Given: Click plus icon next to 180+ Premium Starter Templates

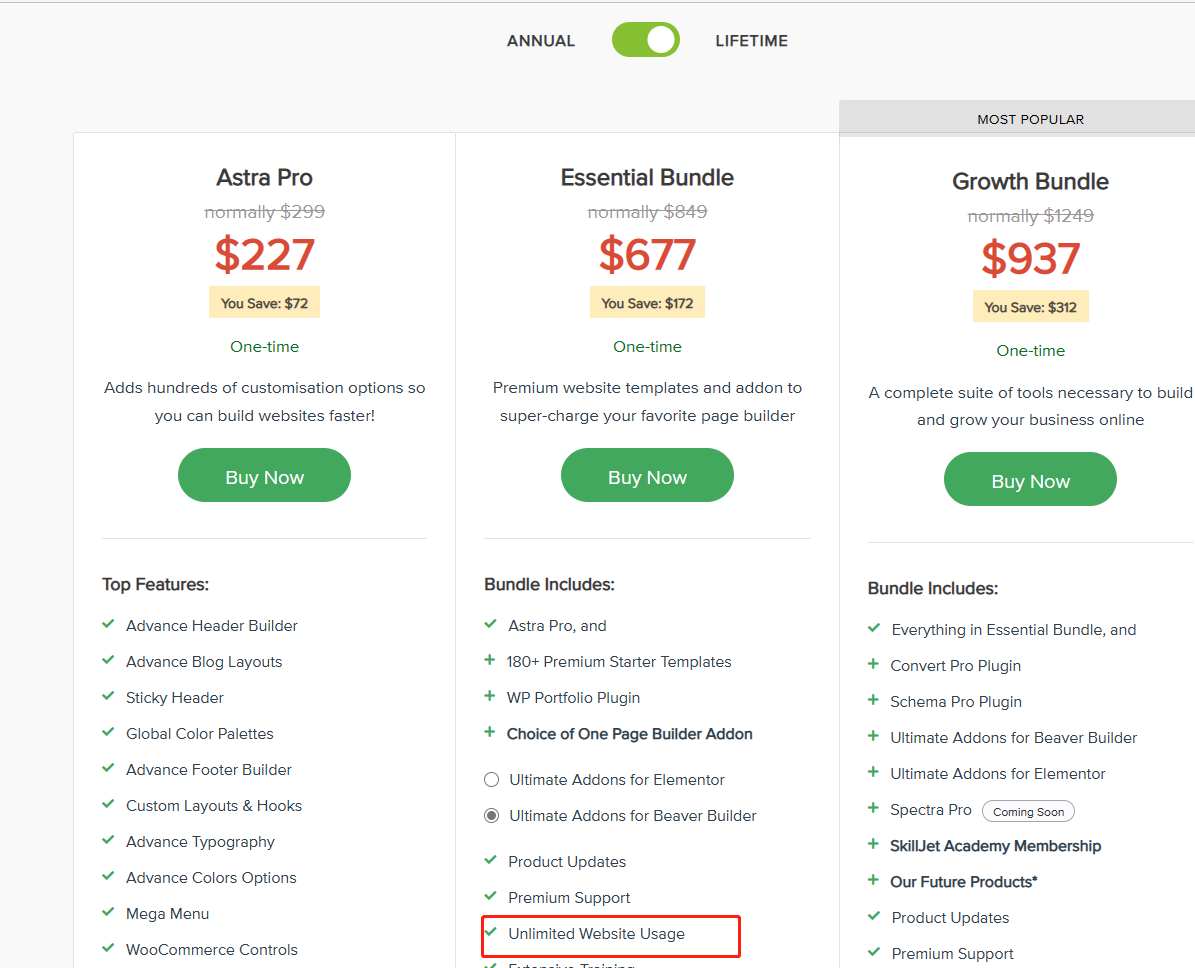Looking at the screenshot, I should pyautogui.click(x=490, y=660).
